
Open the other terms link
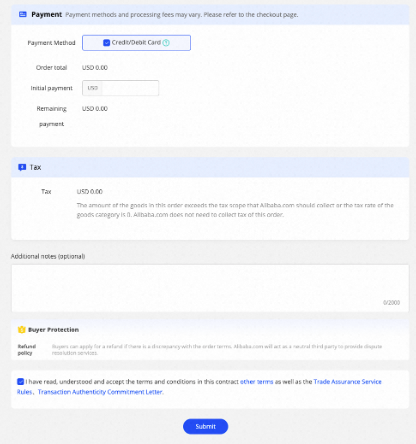click(256, 382)
